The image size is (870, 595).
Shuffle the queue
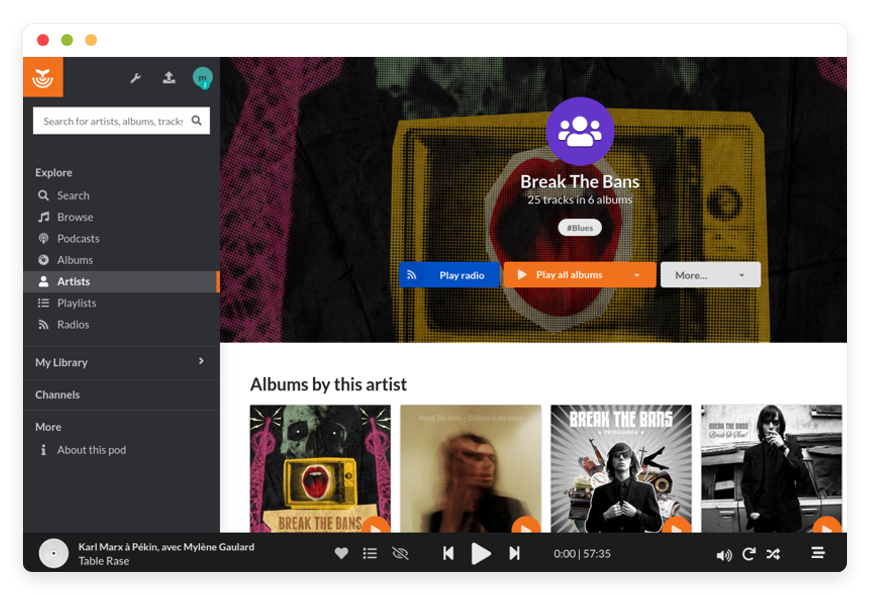tap(773, 554)
